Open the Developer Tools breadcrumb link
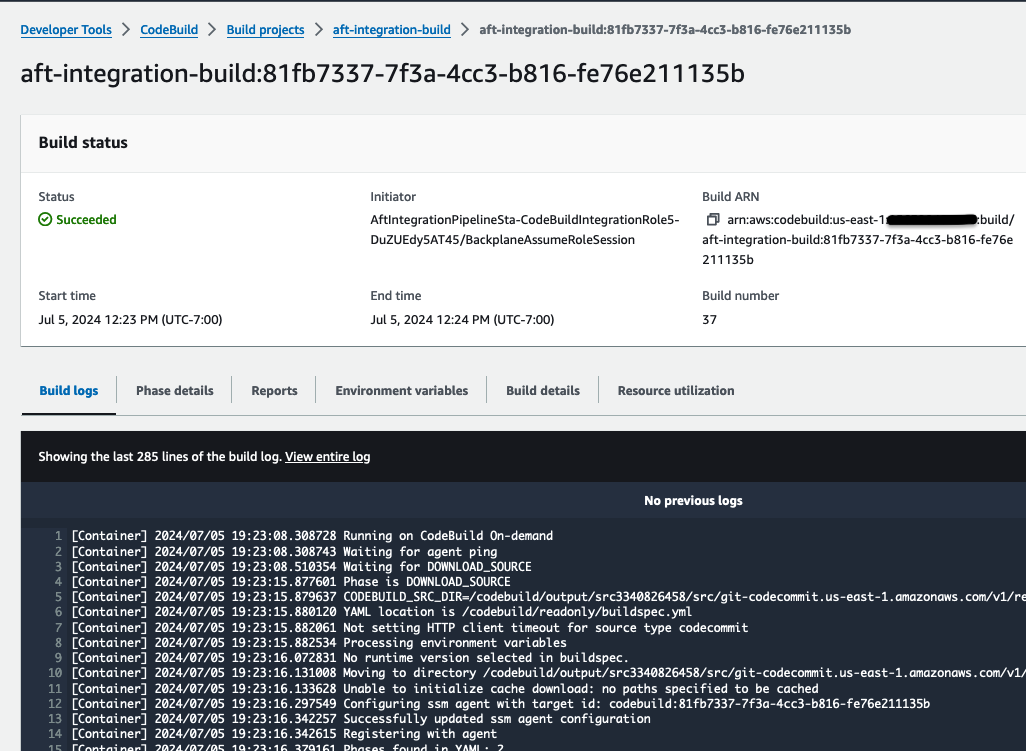This screenshot has height=751, width=1026. pos(66,29)
